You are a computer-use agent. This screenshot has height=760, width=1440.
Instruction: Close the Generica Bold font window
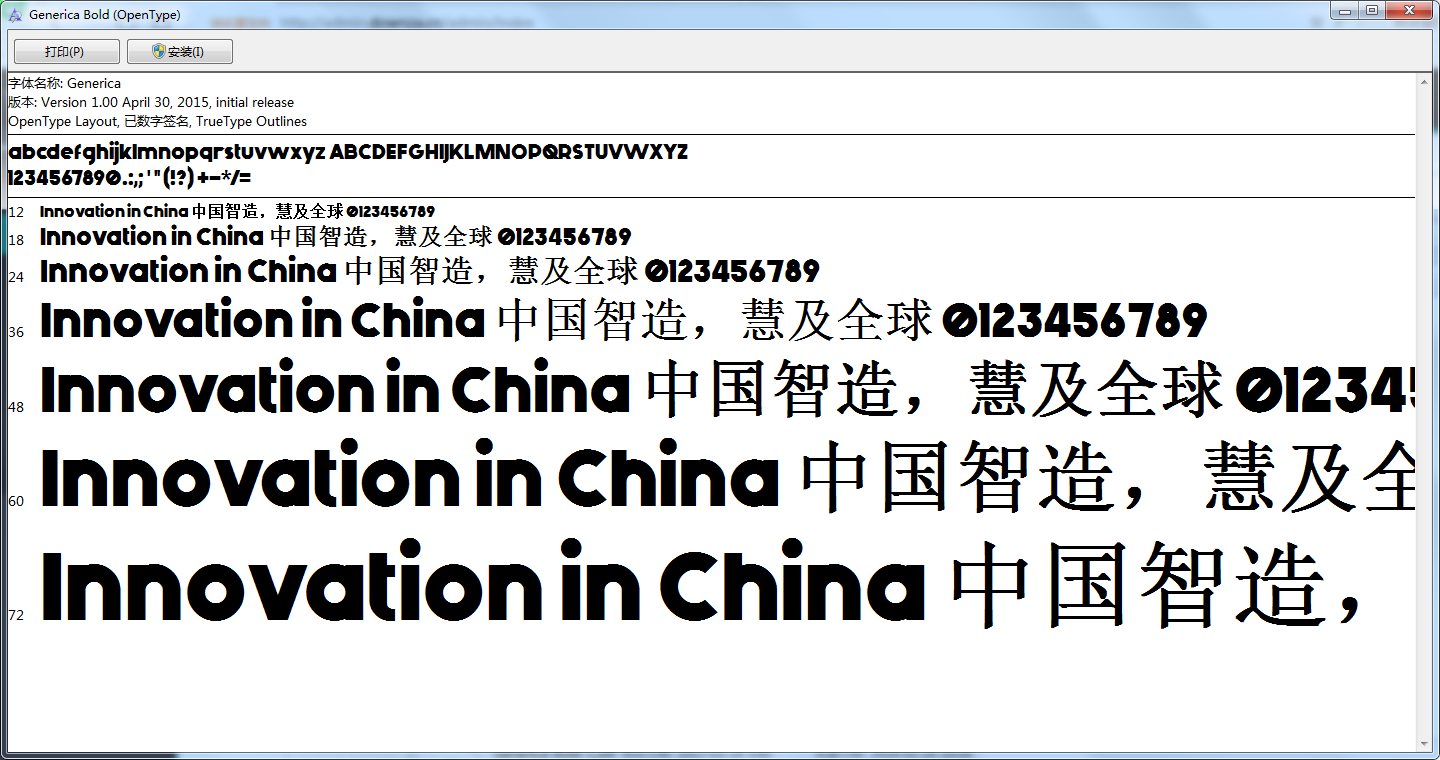point(1408,10)
